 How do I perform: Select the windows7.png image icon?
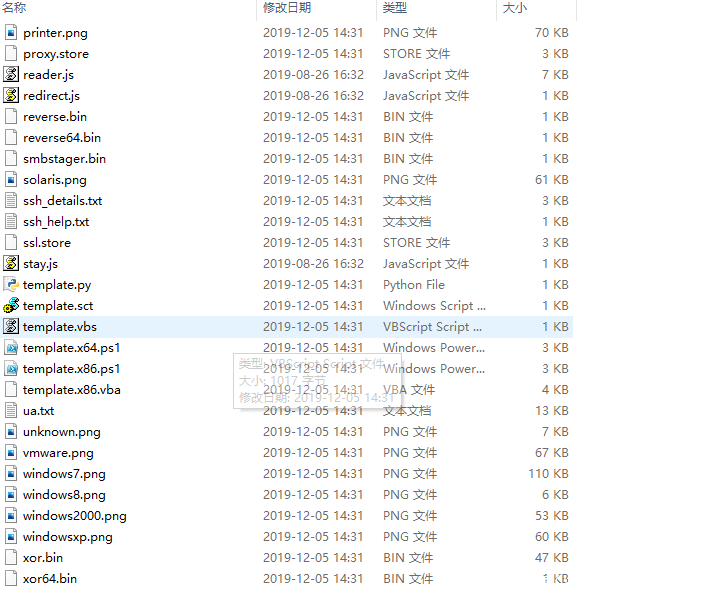click(11, 474)
